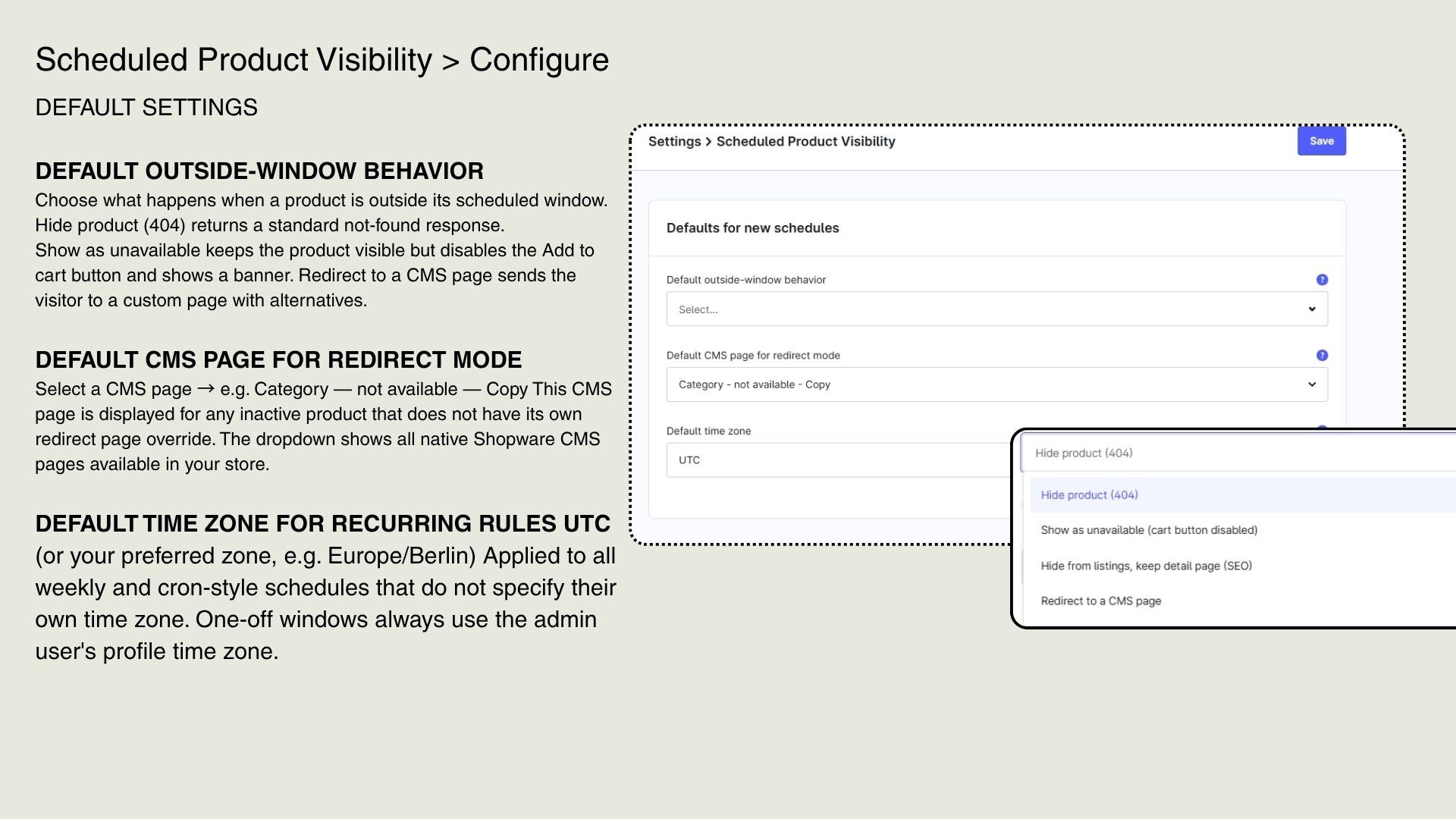
Task: Open help icon for CMS page redirect
Action: [1322, 355]
